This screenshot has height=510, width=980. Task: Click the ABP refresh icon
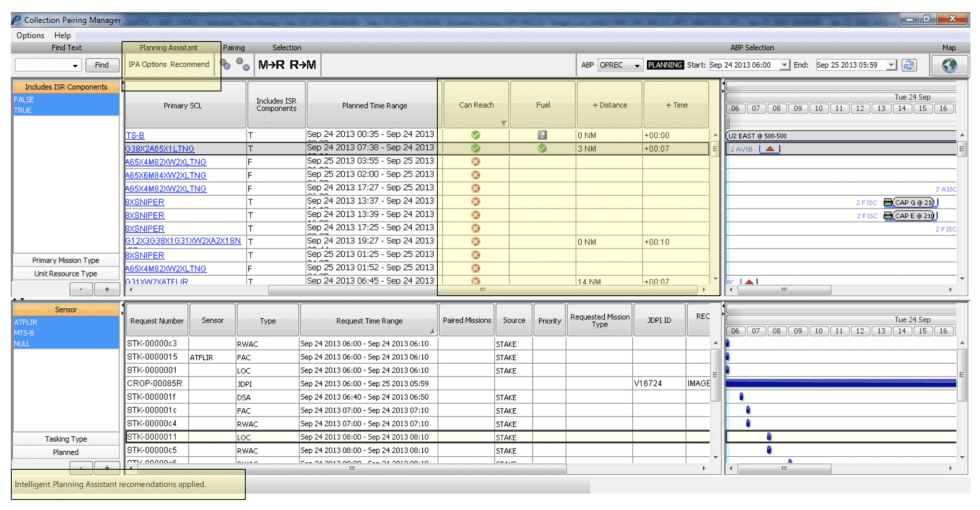coord(909,65)
